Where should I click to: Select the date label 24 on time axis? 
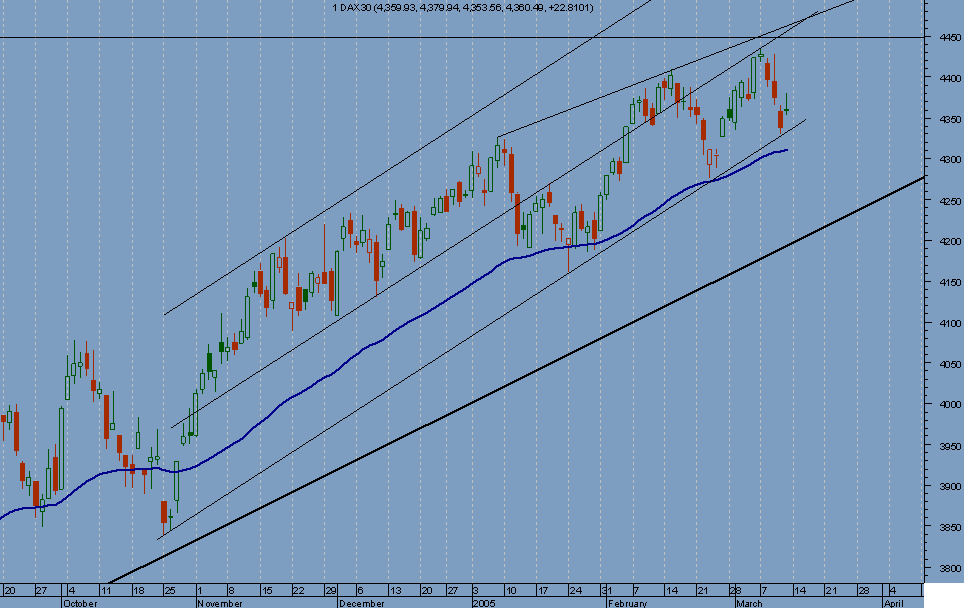coord(575,591)
